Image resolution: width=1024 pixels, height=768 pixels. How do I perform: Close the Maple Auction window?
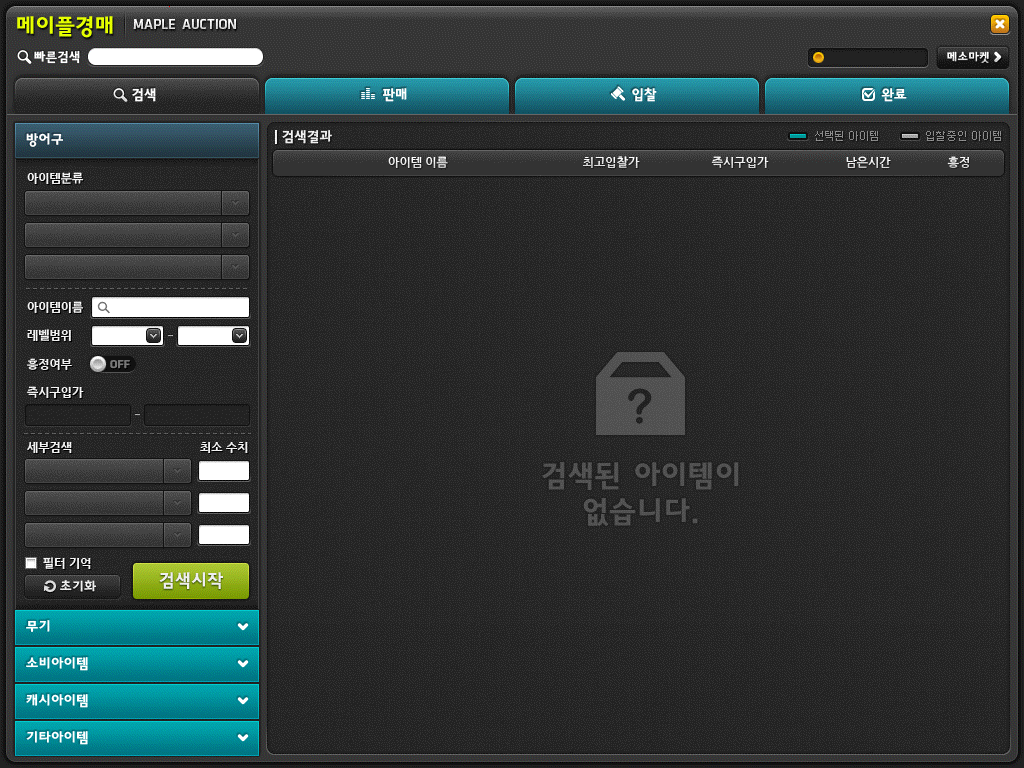click(x=999, y=24)
